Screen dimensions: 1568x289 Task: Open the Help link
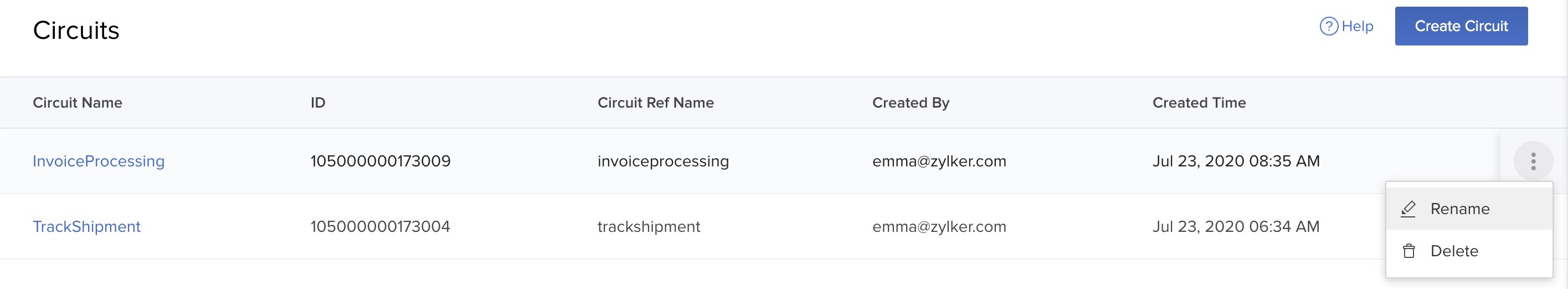click(1357, 26)
